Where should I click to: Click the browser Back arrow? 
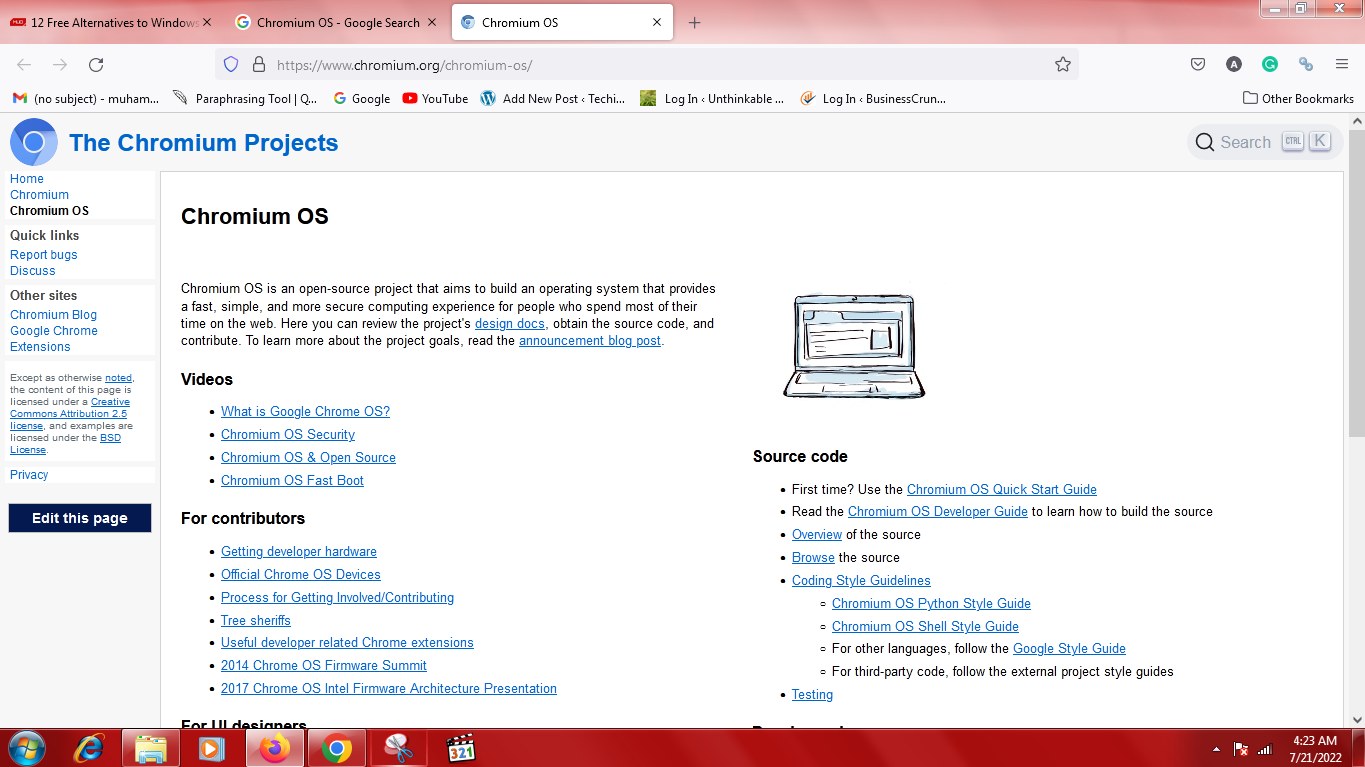click(x=24, y=64)
